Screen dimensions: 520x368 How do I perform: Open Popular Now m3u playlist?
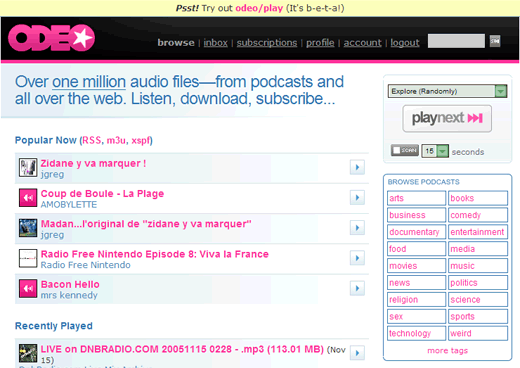116,140
